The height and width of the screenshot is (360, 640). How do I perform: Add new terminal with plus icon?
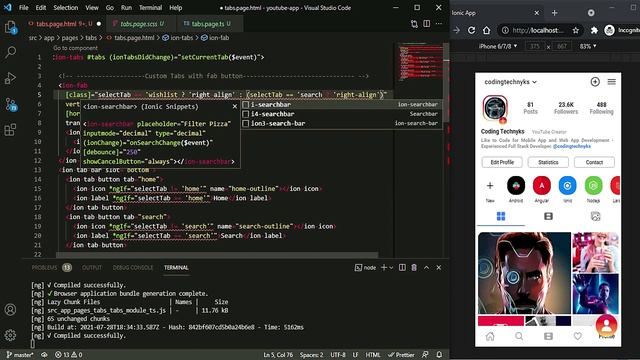384,267
